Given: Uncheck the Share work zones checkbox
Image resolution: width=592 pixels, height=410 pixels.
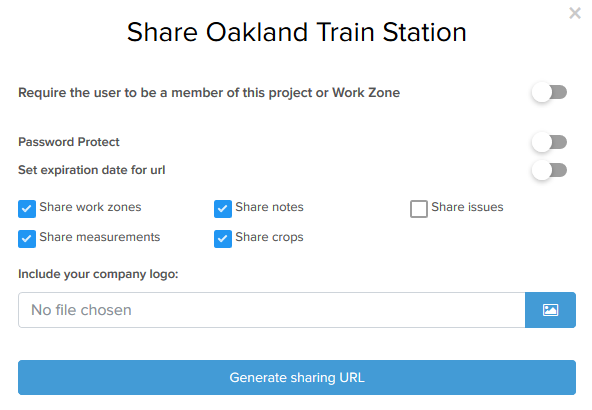Looking at the screenshot, I should [27, 209].
